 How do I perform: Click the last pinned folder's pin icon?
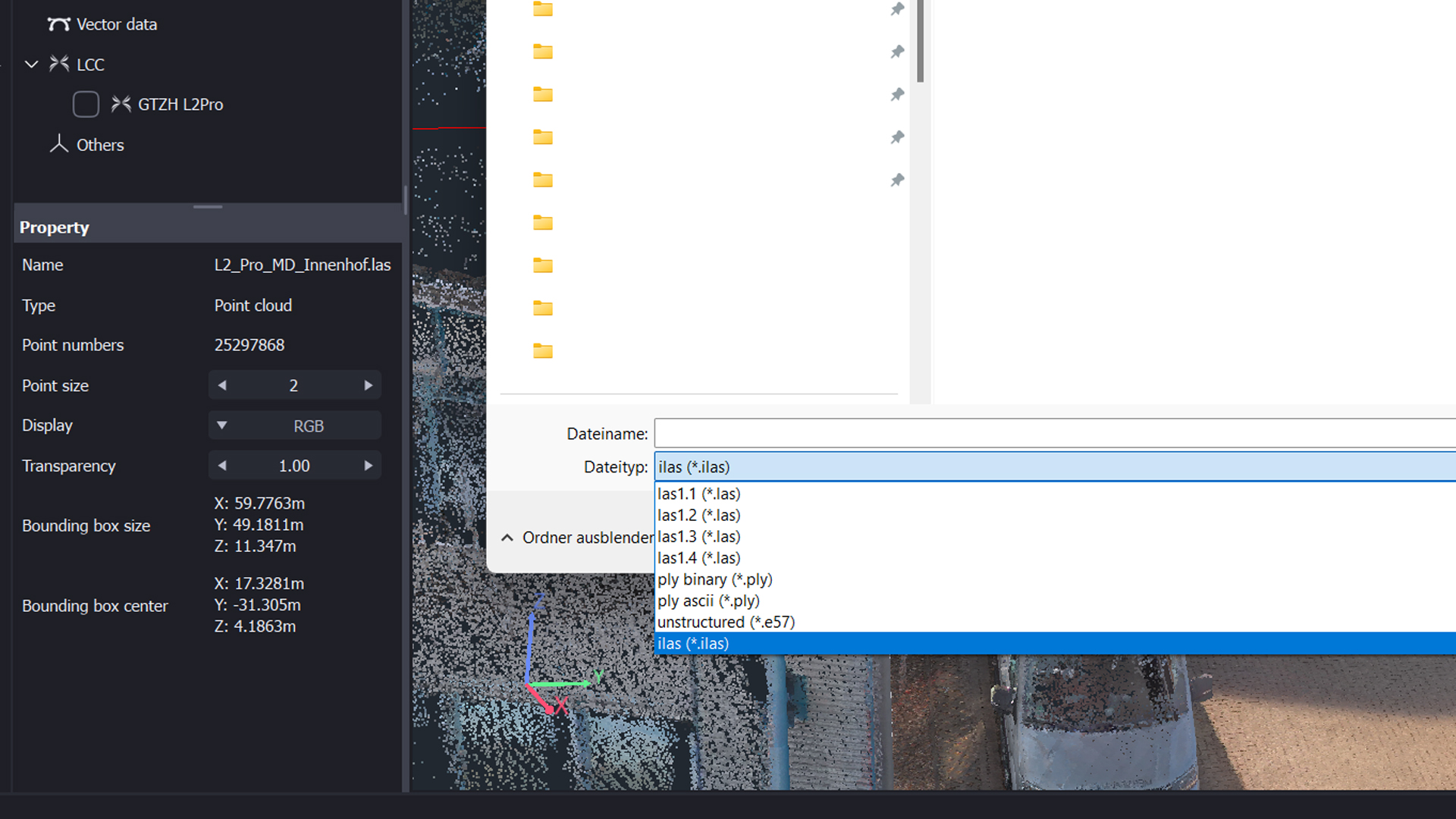[x=897, y=180]
